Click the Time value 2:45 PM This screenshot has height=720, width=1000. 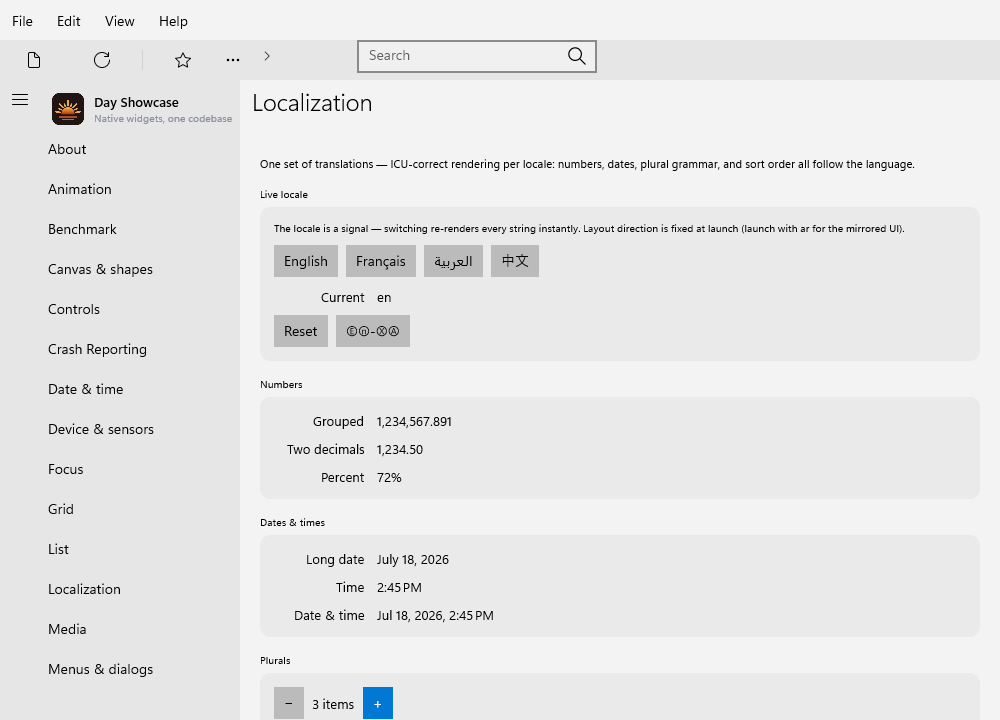399,587
